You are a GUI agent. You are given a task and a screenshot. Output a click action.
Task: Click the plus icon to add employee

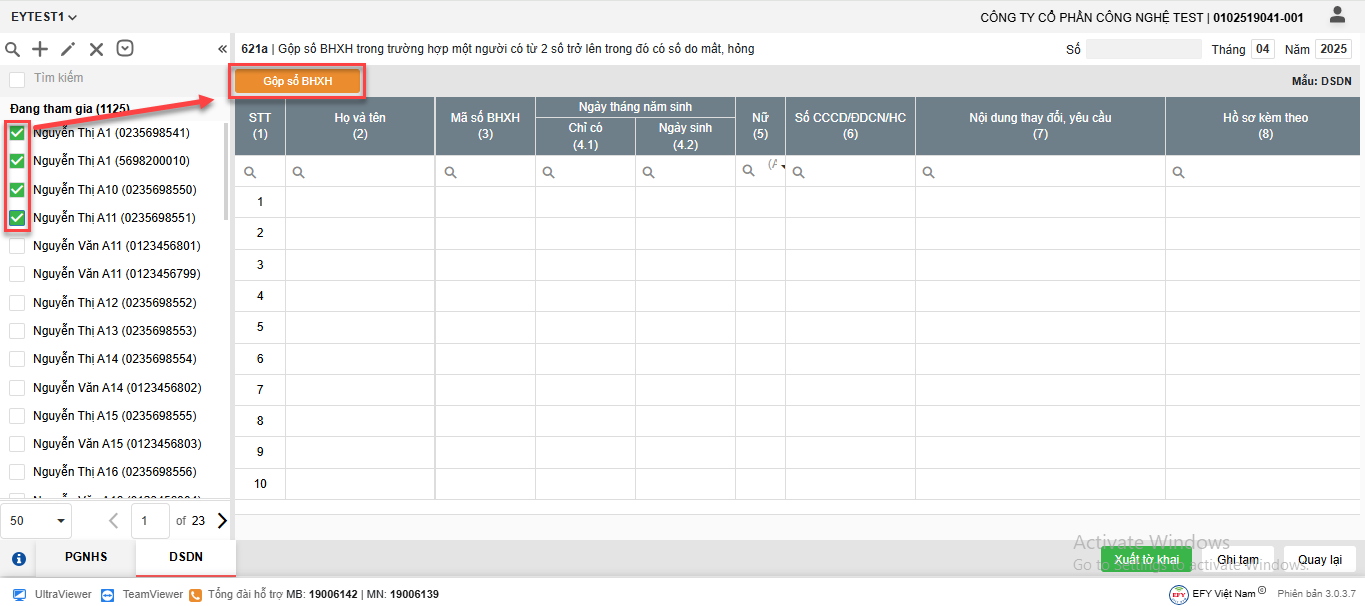pyautogui.click(x=40, y=49)
